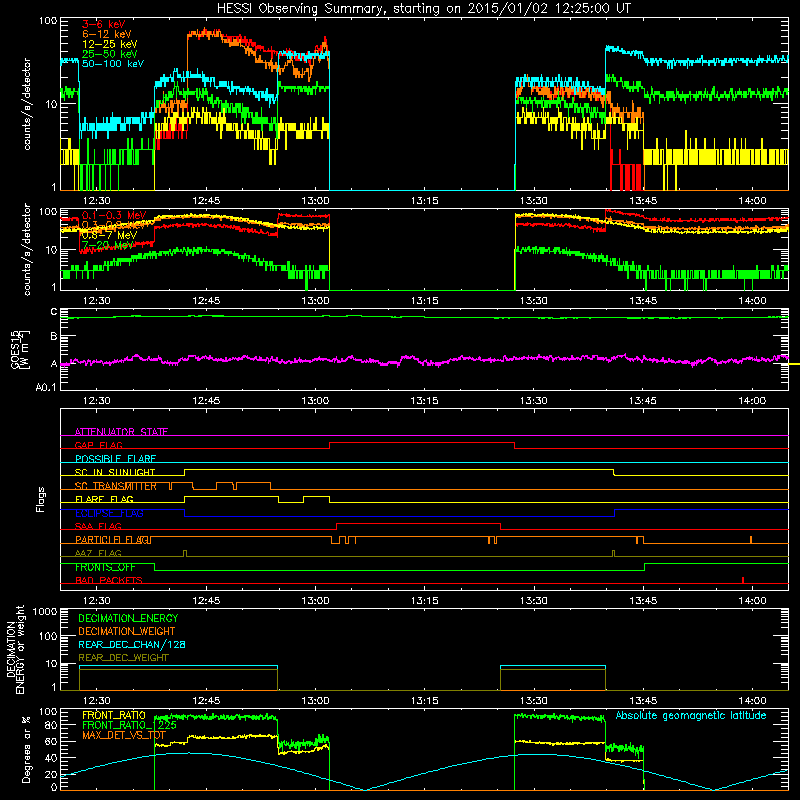Click the 40 tick label on bottom plot

point(51,758)
